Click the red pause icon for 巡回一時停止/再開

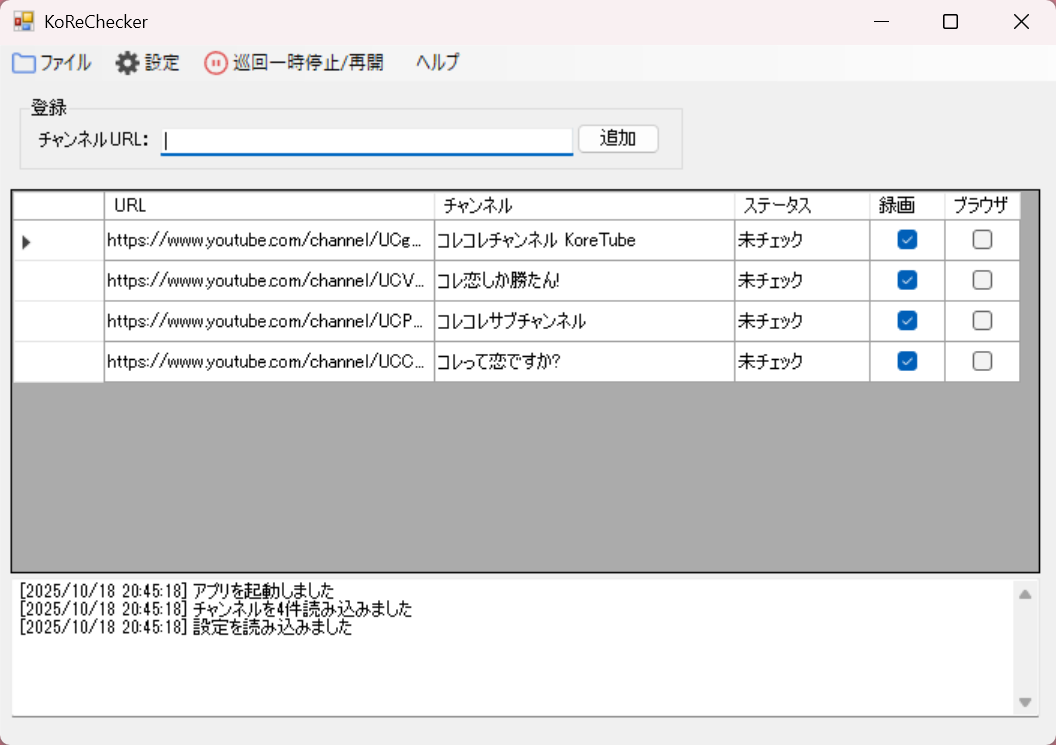click(x=215, y=62)
